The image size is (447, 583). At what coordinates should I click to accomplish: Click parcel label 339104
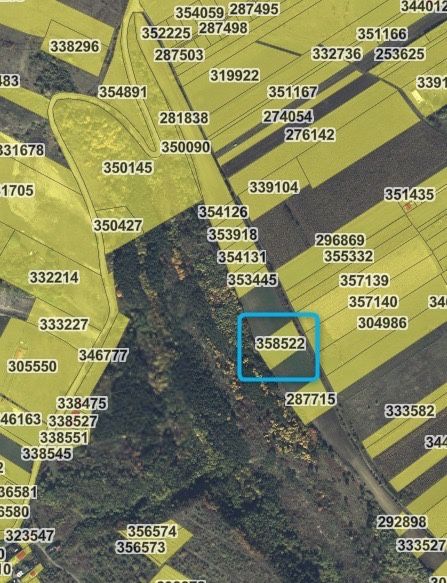(274, 187)
